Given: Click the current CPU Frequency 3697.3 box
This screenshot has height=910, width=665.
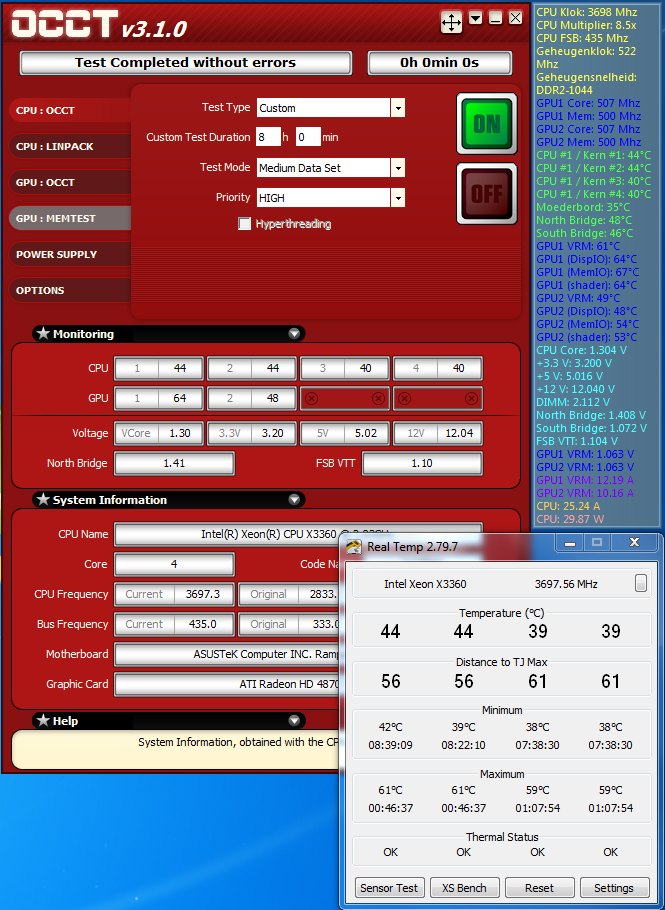Looking at the screenshot, I should point(174,594).
